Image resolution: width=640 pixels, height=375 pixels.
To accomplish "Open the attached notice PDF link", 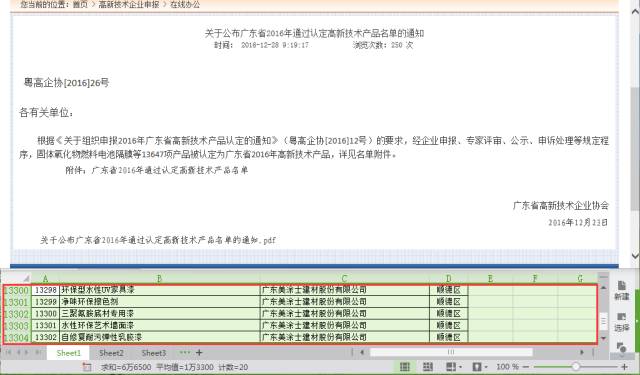I will 158,240.
